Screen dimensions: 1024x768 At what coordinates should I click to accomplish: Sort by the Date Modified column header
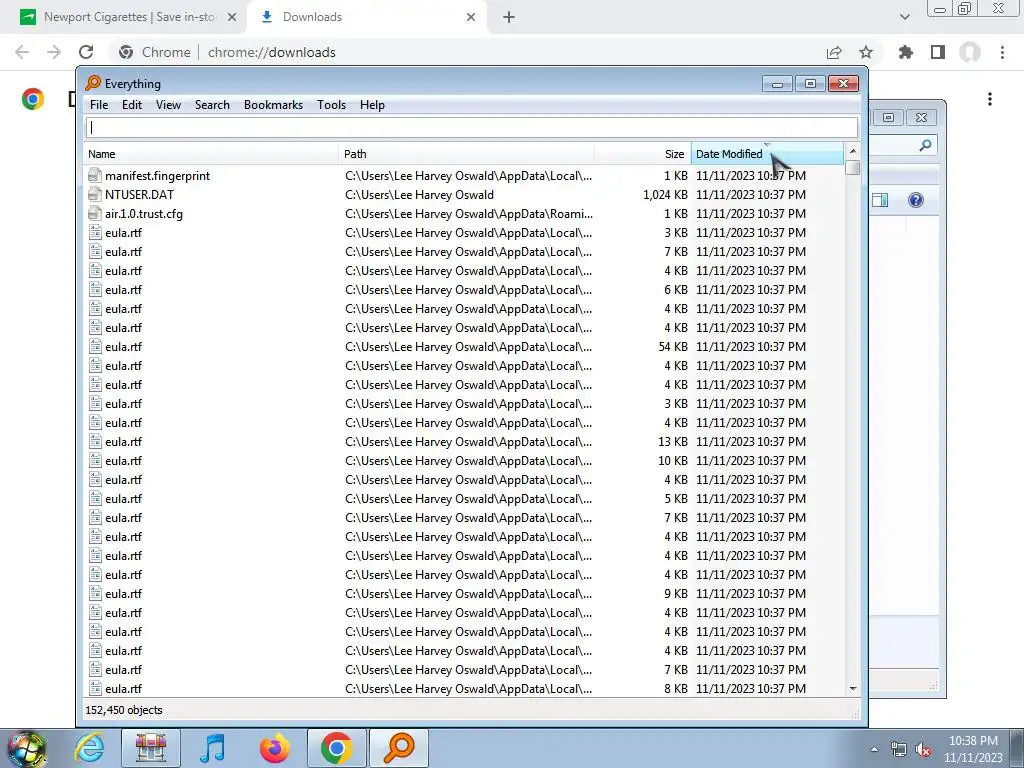click(767, 154)
